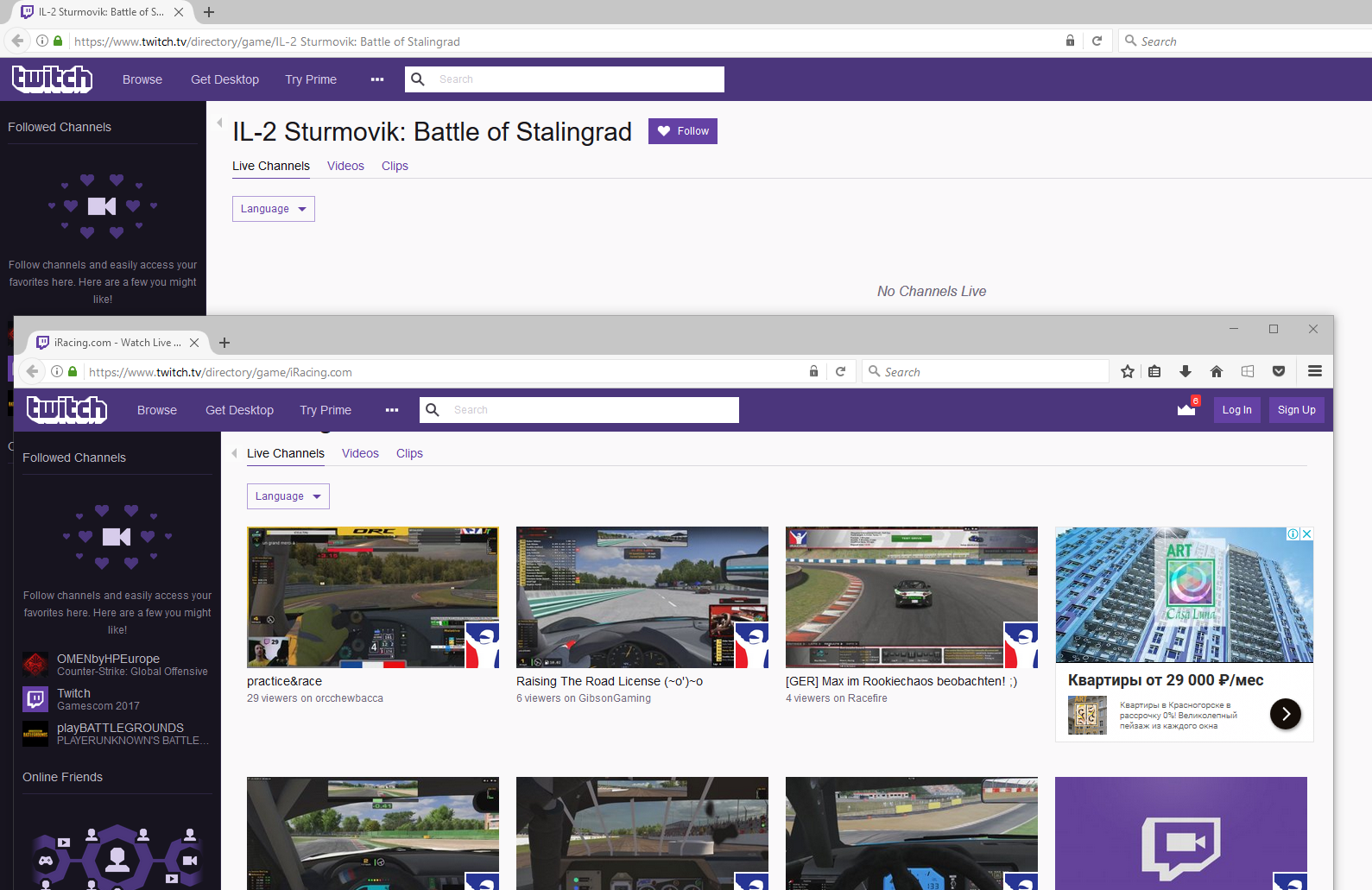This screenshot has width=1372, height=890.
Task: Open the practice&race stream thumbnail
Action: click(x=373, y=597)
